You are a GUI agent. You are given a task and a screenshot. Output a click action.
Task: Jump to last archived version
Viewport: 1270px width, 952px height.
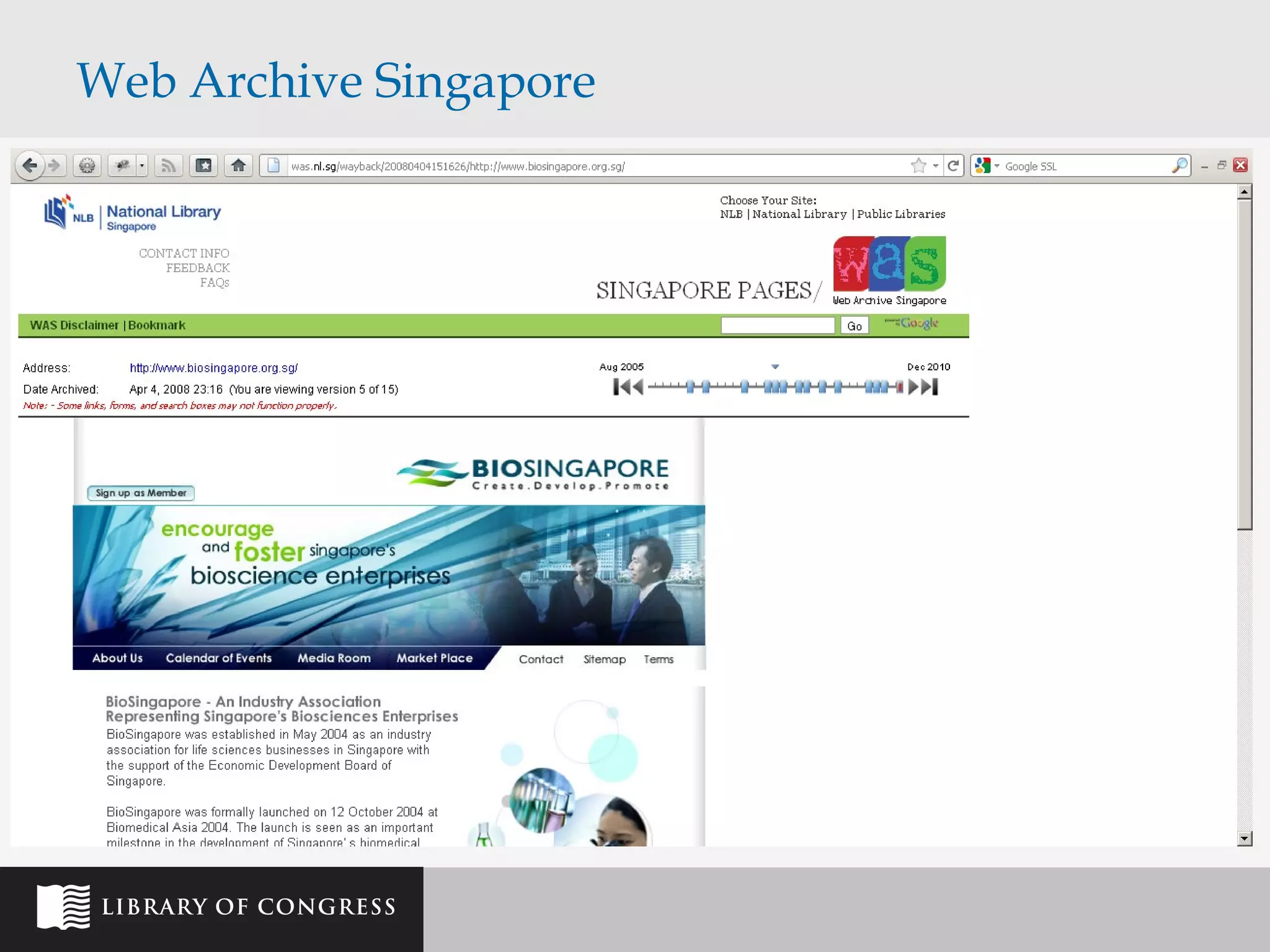point(930,387)
